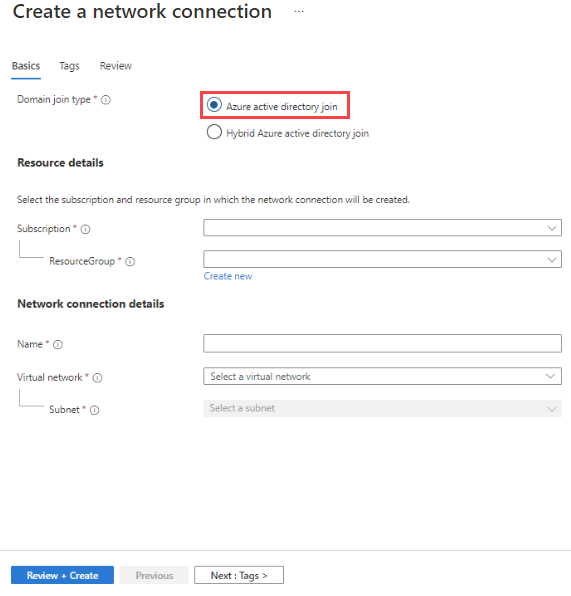
Task: Click the Review + Create button
Action: [x=62, y=575]
